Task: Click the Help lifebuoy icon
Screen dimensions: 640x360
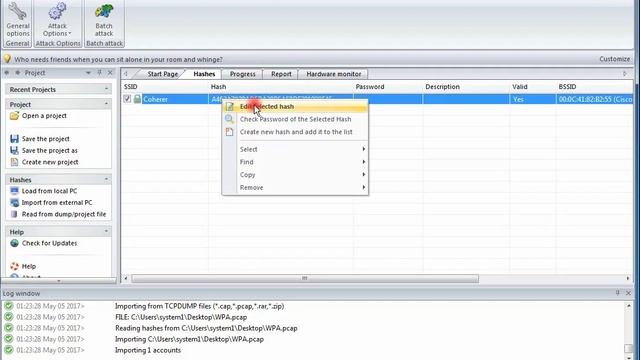Action: 14,266
